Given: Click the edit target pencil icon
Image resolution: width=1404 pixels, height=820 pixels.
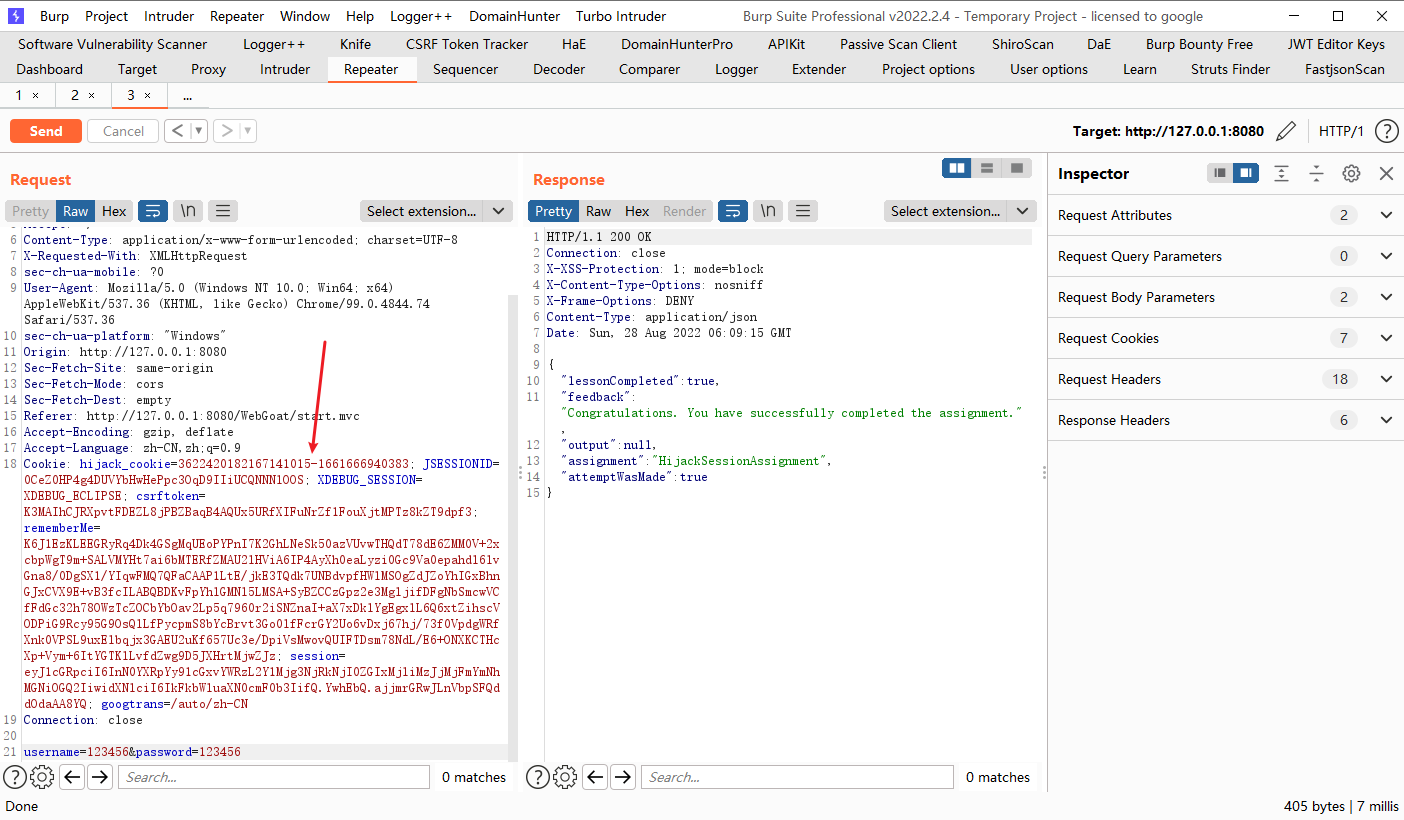Looking at the screenshot, I should tap(1287, 131).
